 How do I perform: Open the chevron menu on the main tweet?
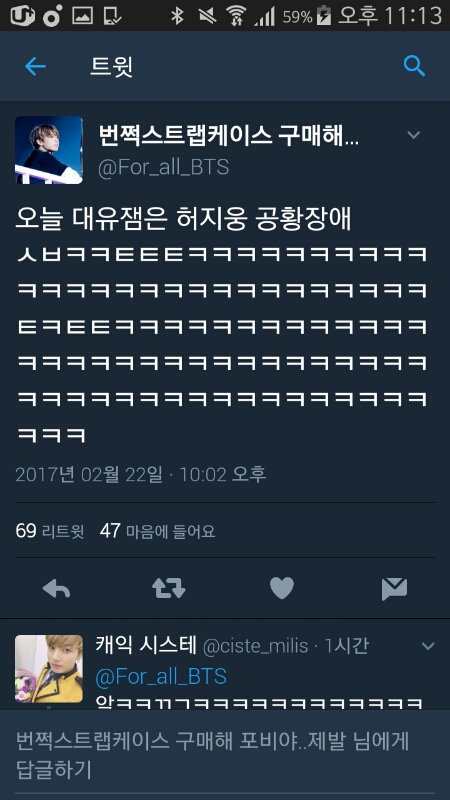click(x=414, y=135)
